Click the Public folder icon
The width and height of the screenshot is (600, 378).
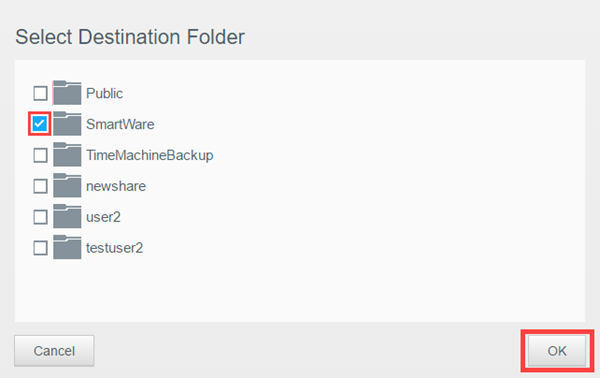click(67, 93)
